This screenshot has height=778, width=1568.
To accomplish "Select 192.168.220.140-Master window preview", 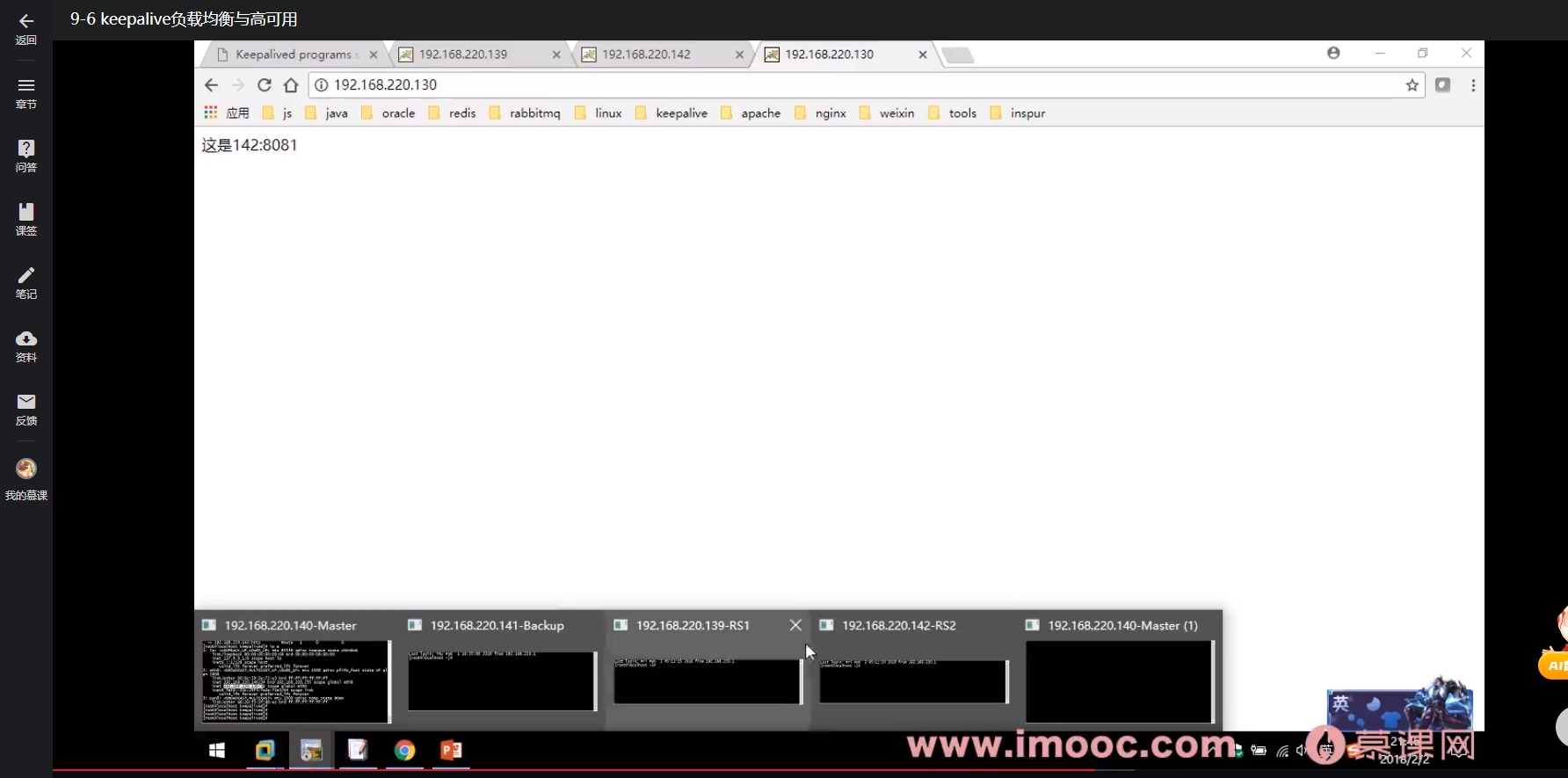I will pyautogui.click(x=296, y=670).
